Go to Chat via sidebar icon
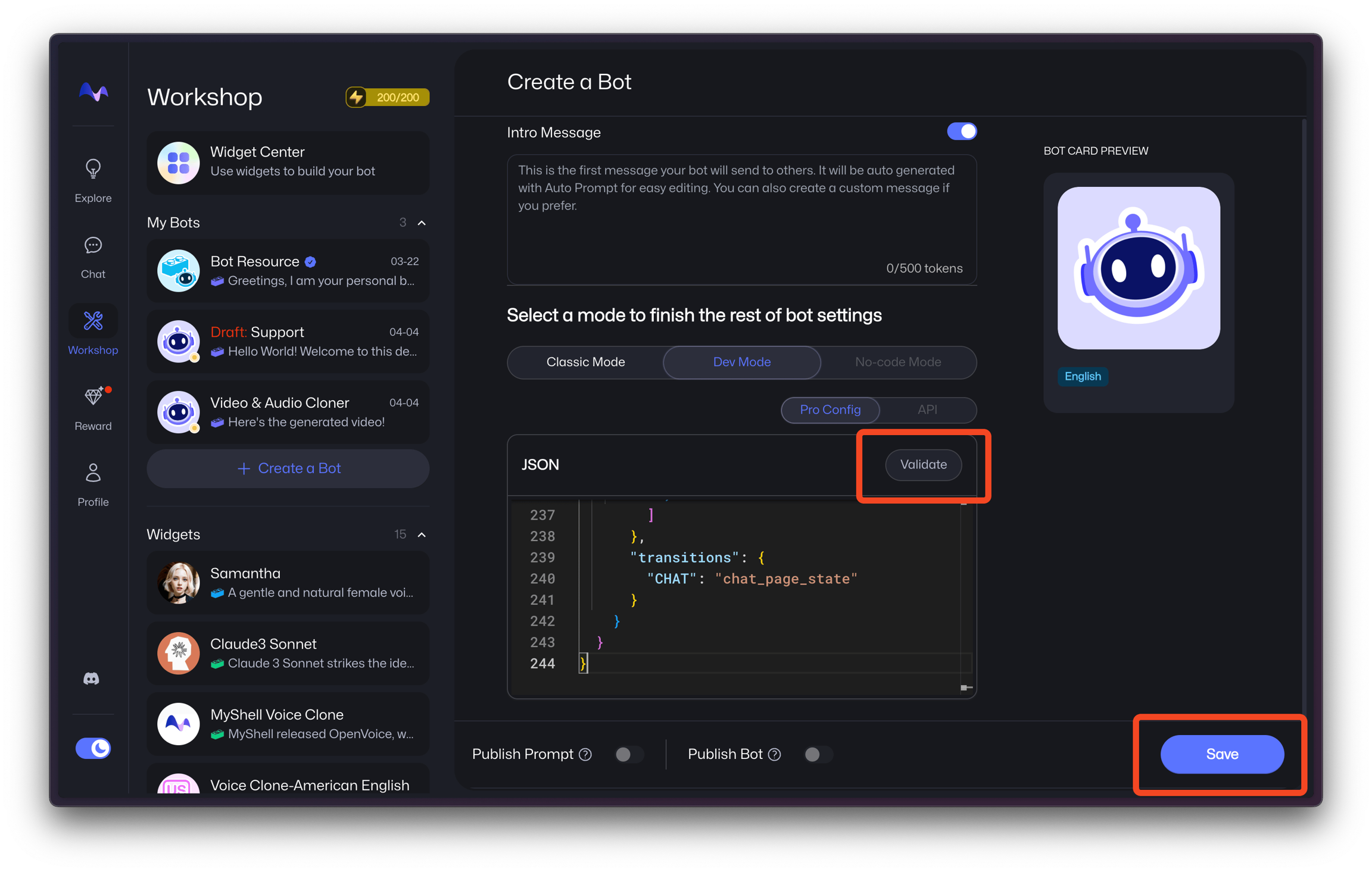 click(93, 245)
